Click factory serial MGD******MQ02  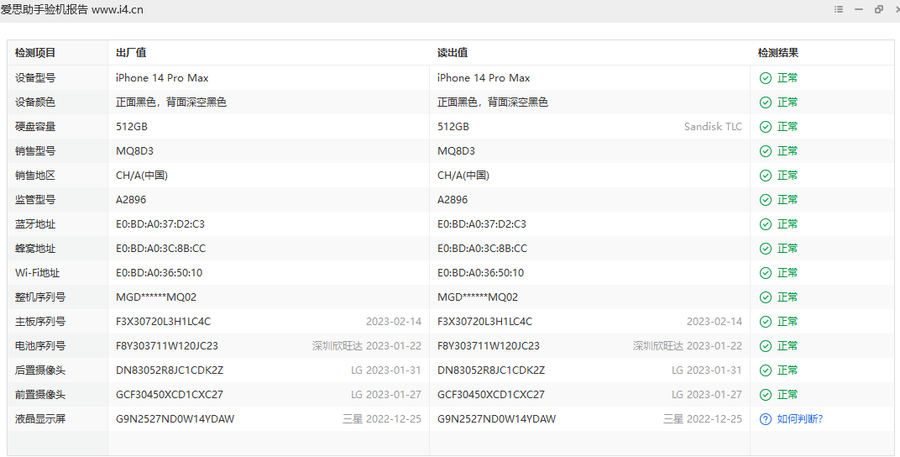(x=156, y=297)
